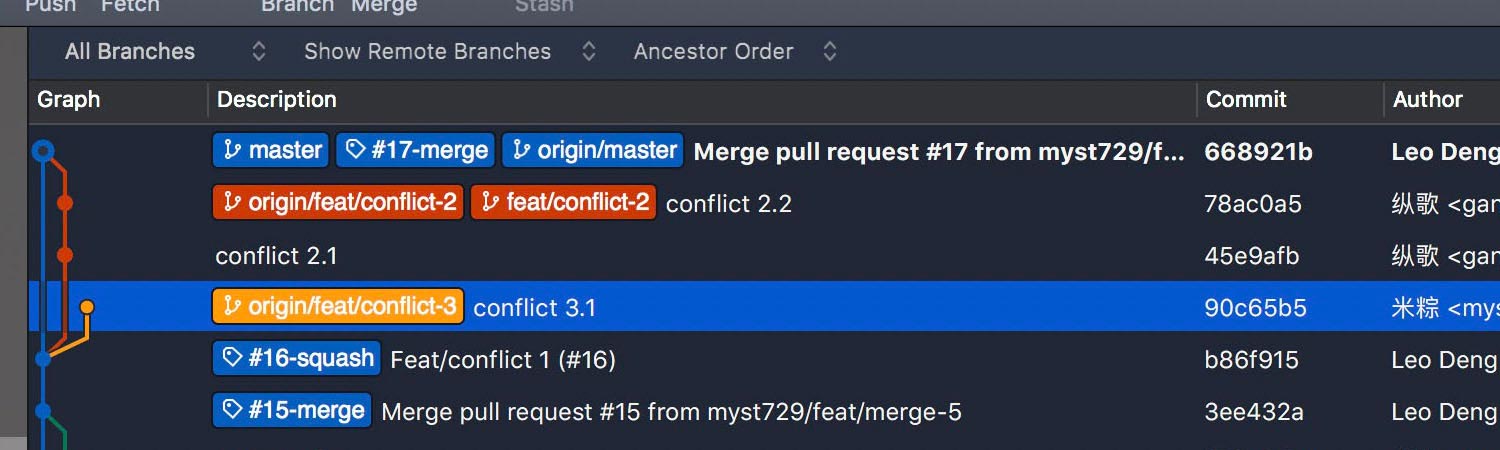Click the orange graph node of conflict 3.1
Image resolution: width=1500 pixels, height=450 pixels.
87,307
